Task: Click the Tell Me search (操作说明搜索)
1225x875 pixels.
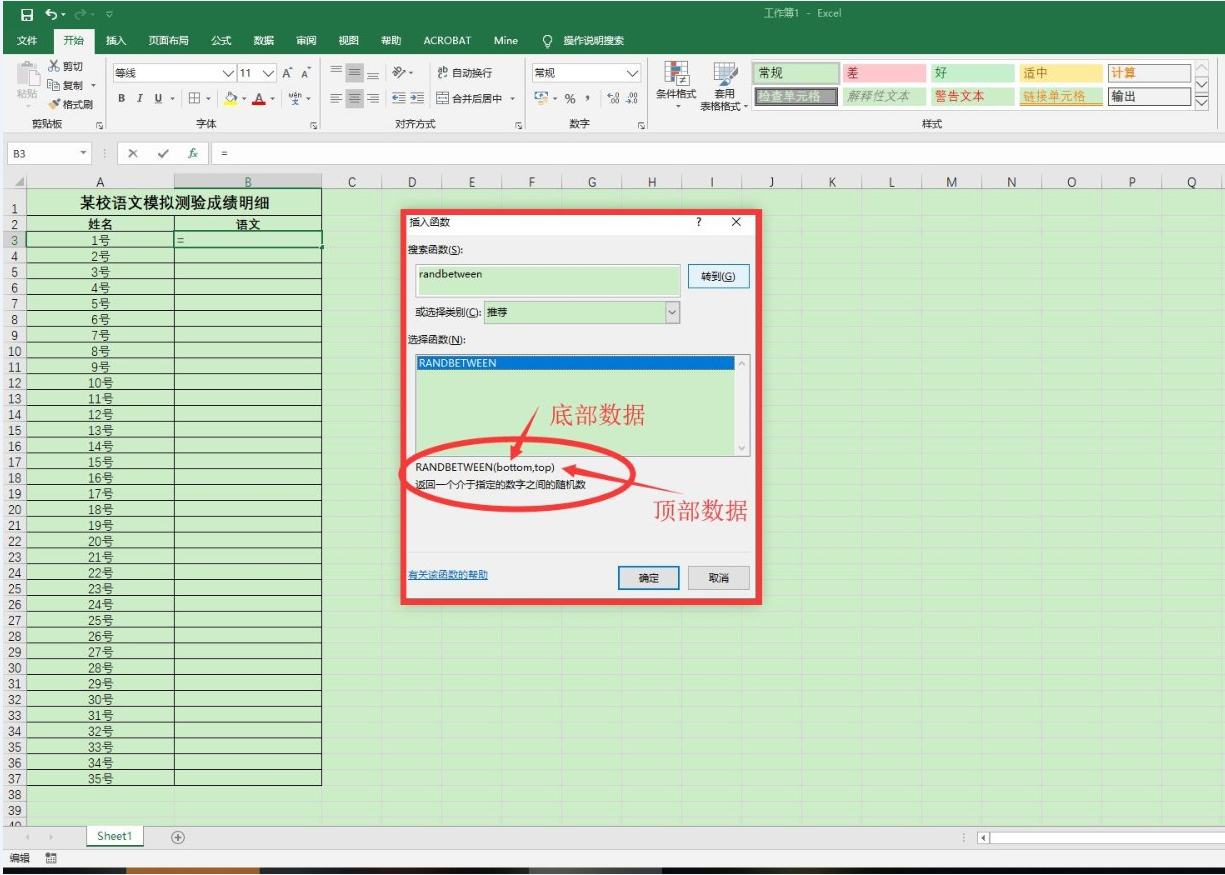Action: pyautogui.click(x=584, y=41)
